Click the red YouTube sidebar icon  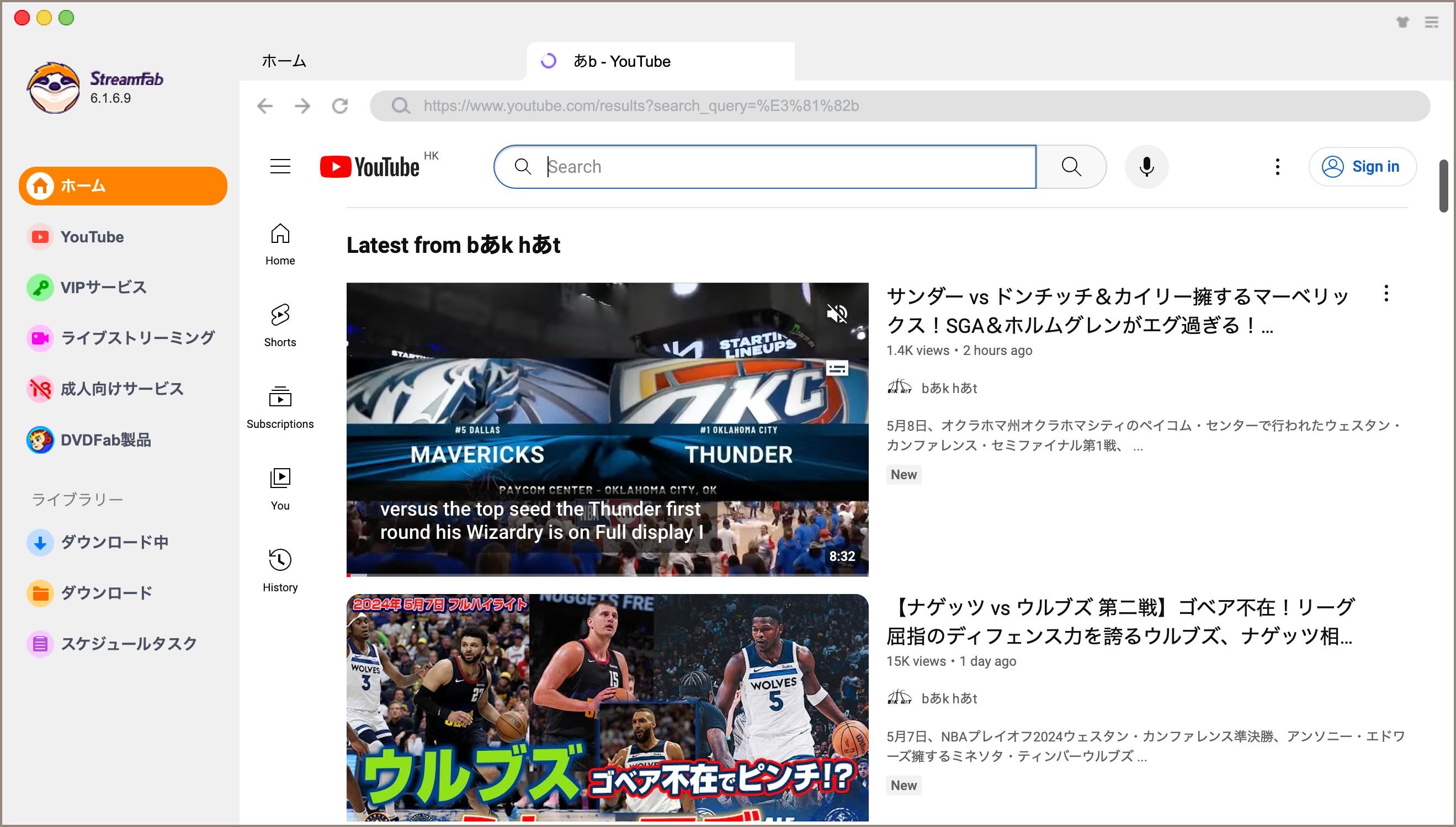pos(40,237)
